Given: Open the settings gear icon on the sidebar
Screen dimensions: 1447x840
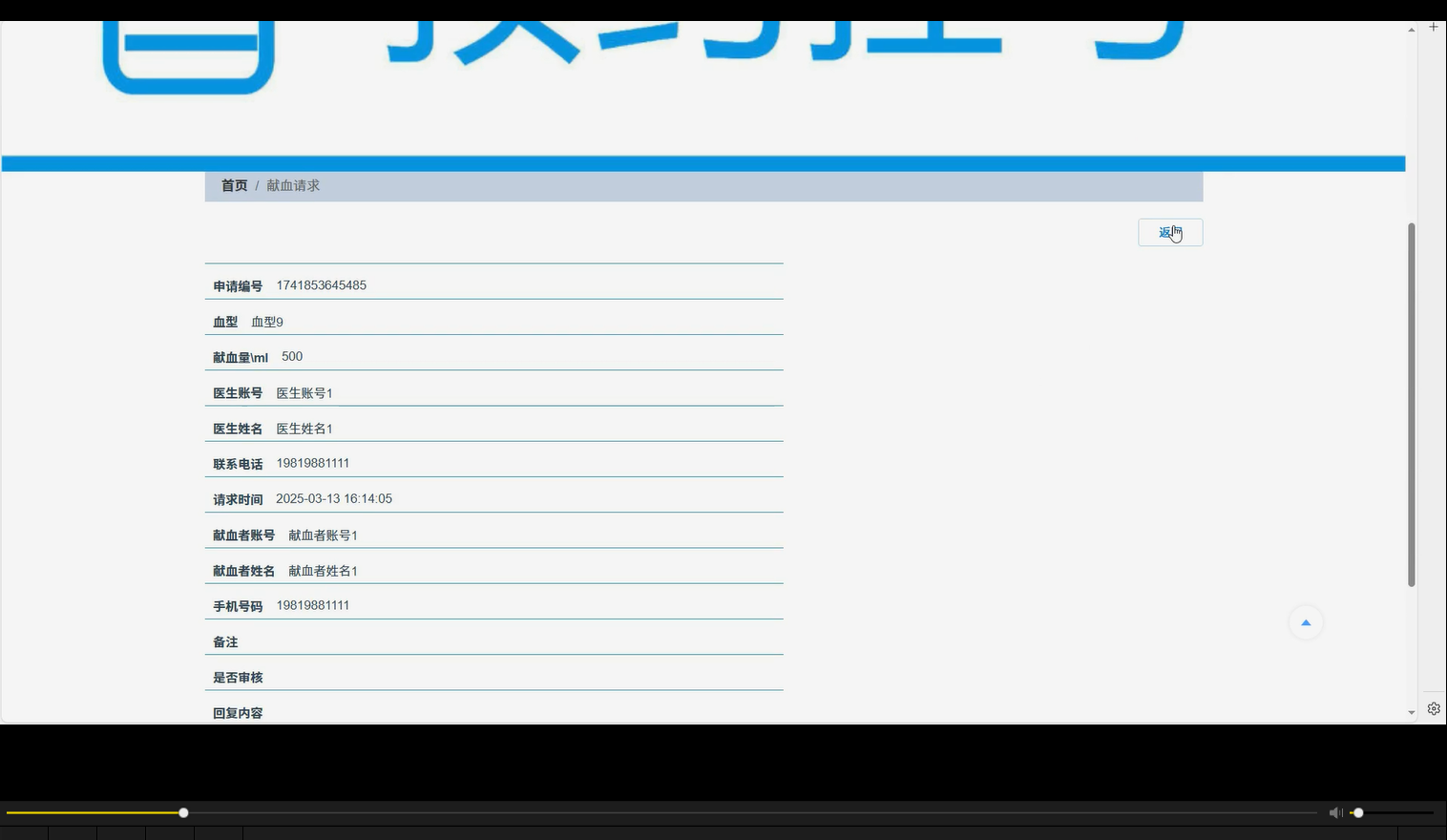Looking at the screenshot, I should tap(1434, 708).
